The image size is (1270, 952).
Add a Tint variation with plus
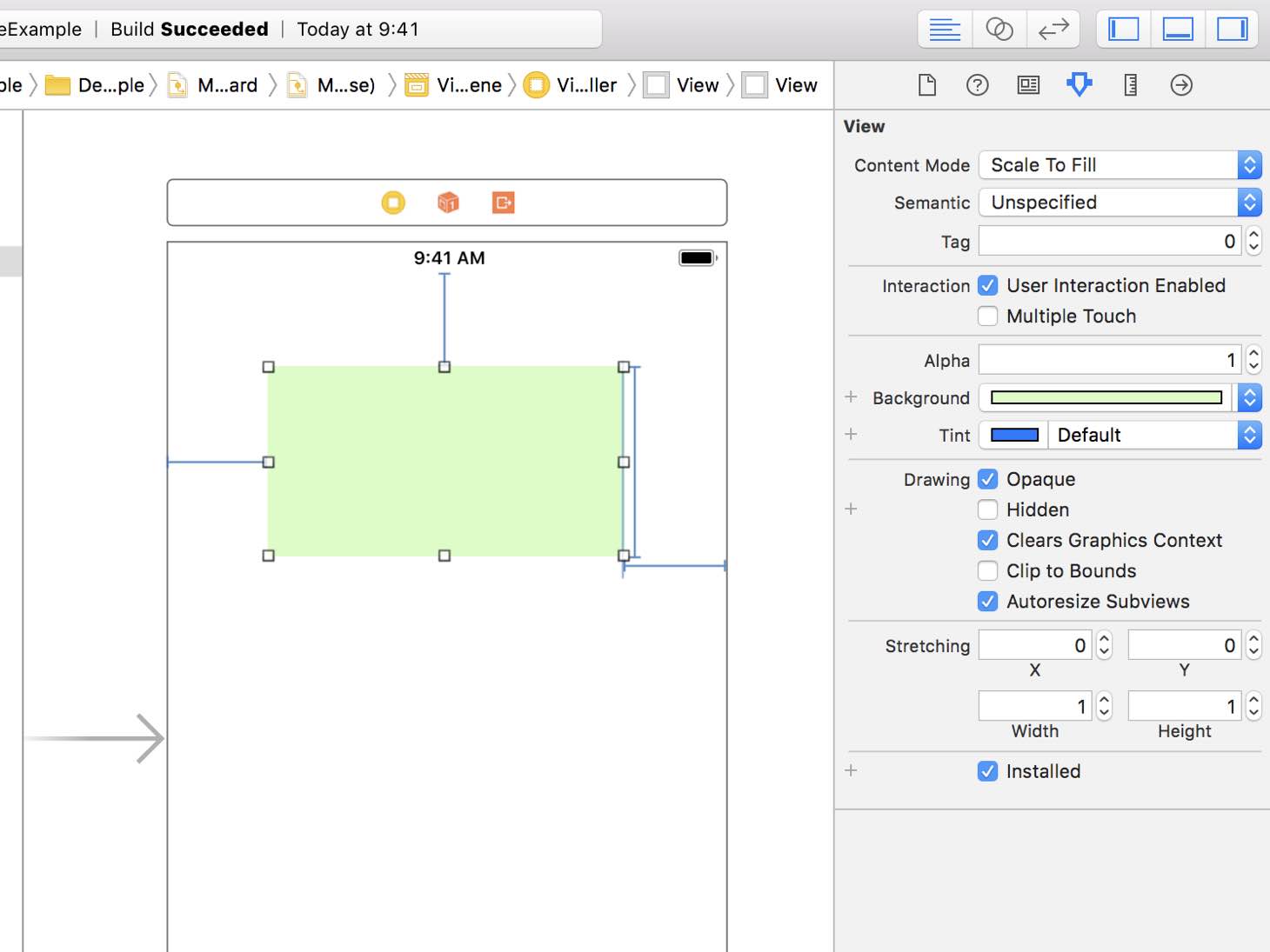pyautogui.click(x=851, y=434)
